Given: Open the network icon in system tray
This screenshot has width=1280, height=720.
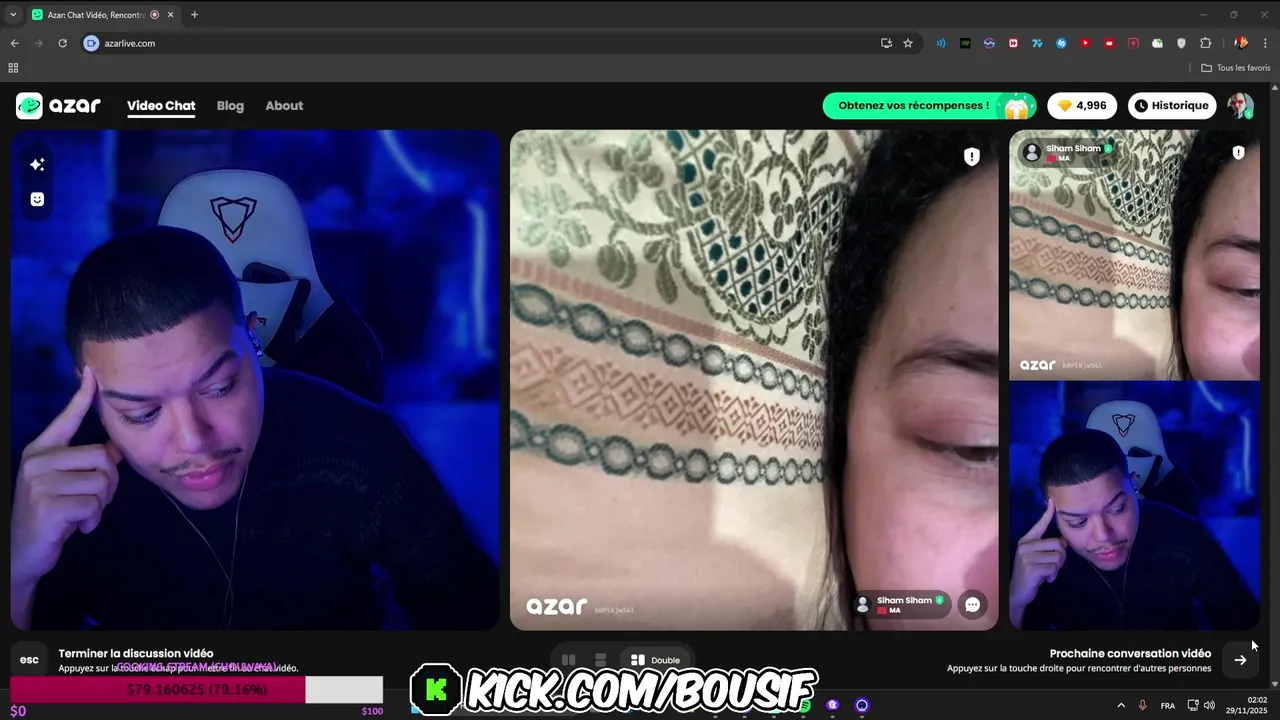Looking at the screenshot, I should point(1193,705).
